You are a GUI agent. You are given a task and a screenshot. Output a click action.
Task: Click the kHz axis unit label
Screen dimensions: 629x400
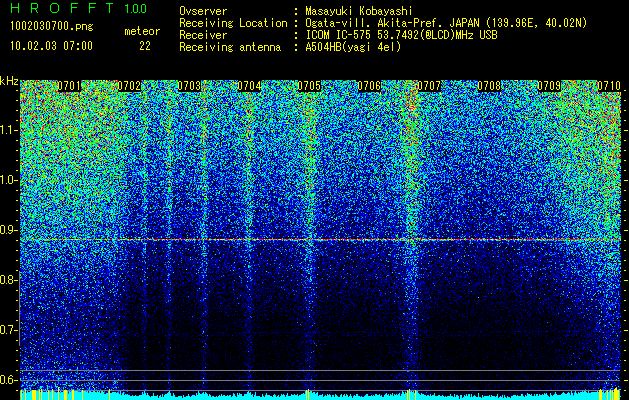click(x=9, y=81)
